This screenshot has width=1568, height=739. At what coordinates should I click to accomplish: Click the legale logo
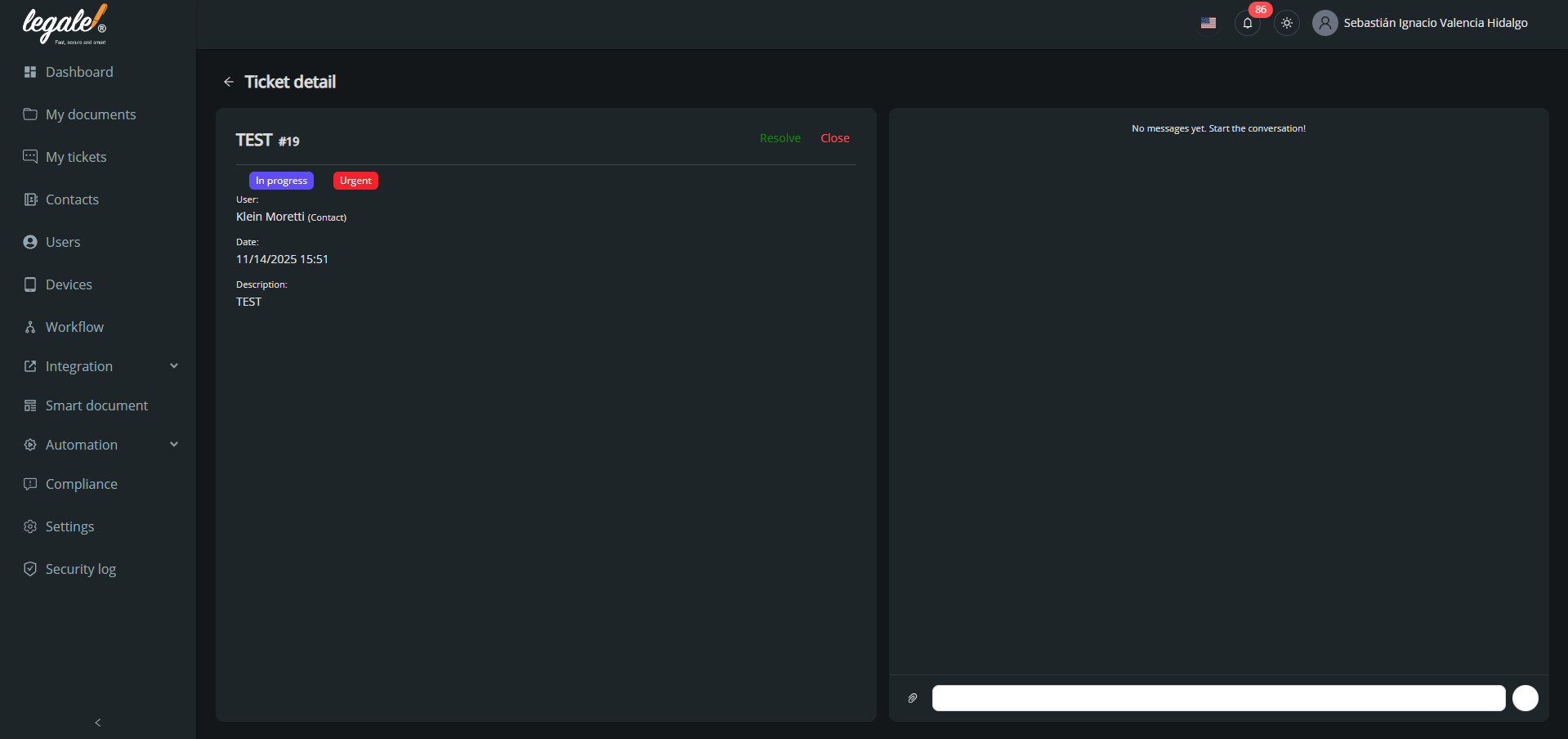tap(65, 25)
